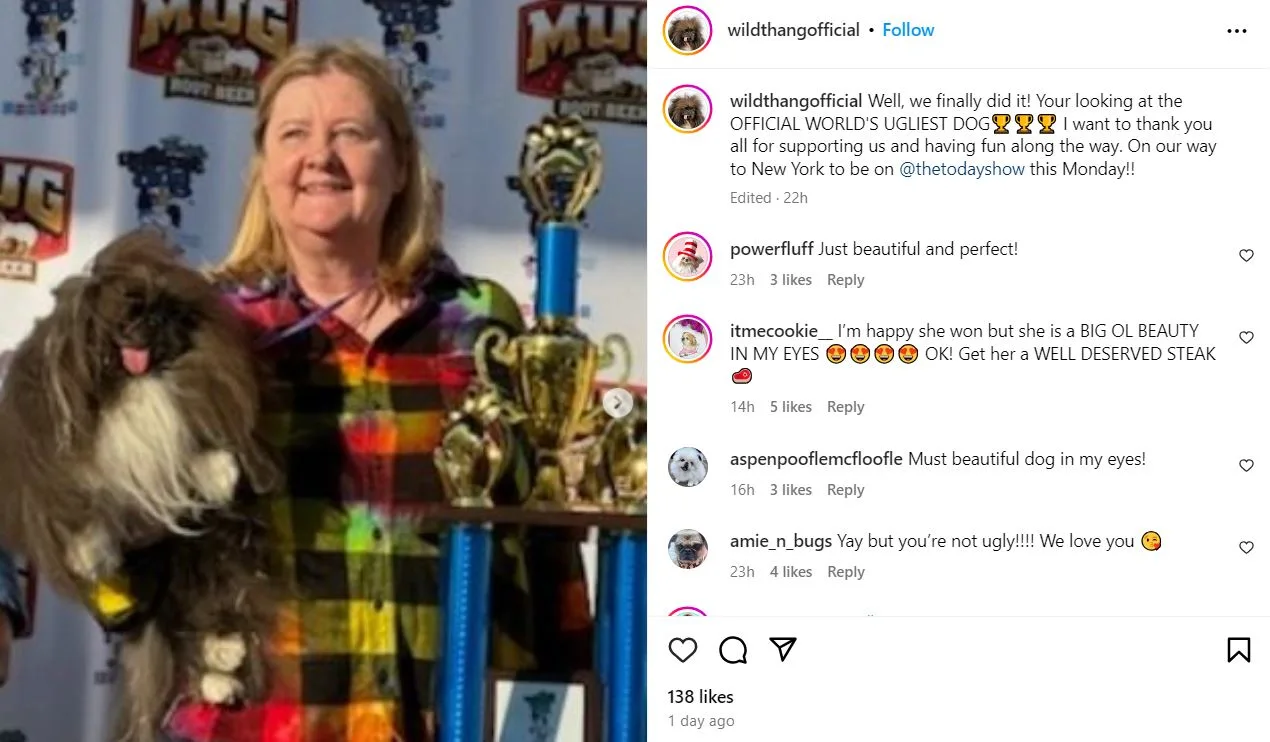The width and height of the screenshot is (1270, 742).
Task: Reply to amie_n_bugs's comment
Action: pos(845,572)
